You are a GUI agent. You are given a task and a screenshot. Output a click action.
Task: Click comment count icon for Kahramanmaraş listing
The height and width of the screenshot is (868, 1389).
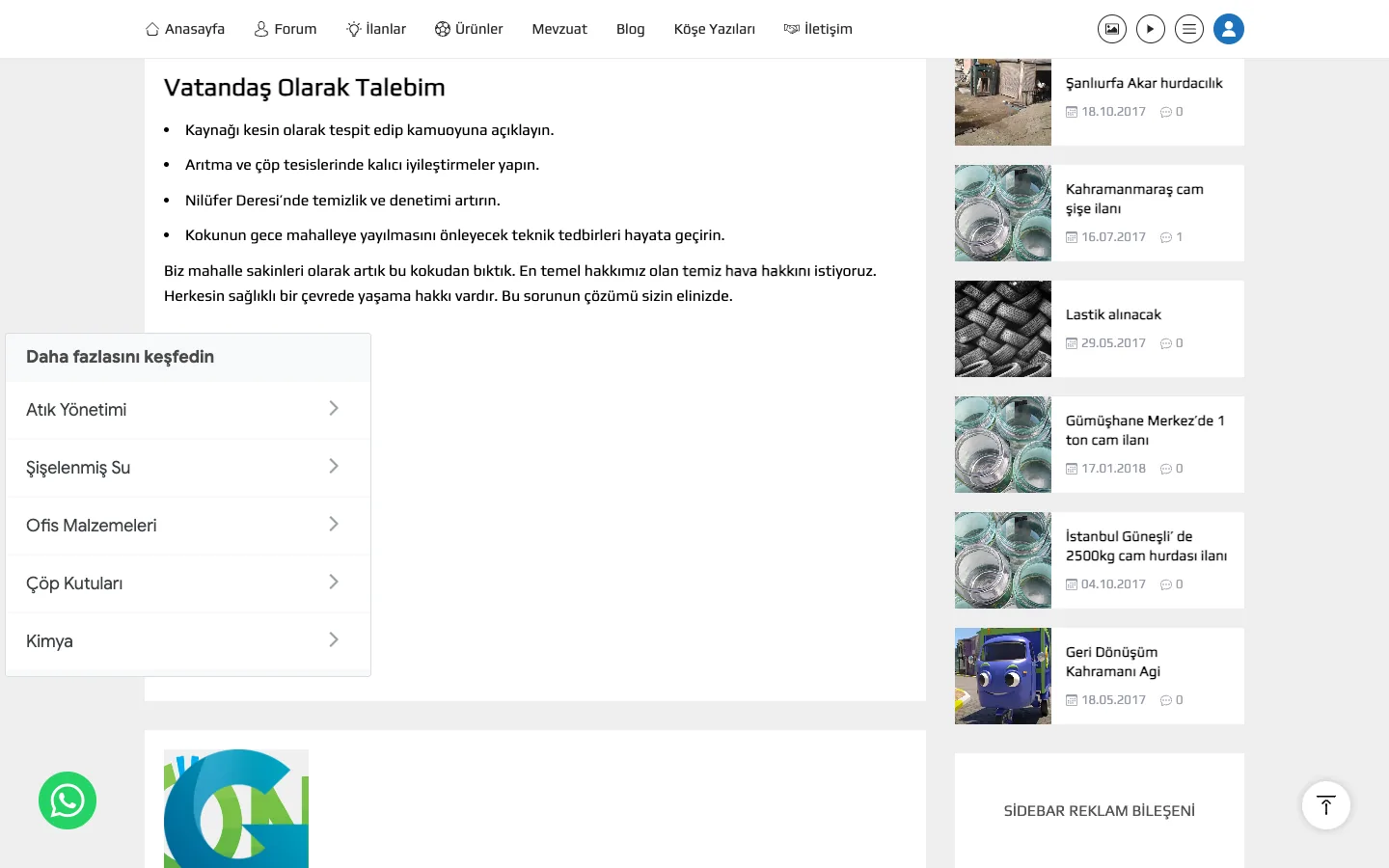click(1166, 237)
